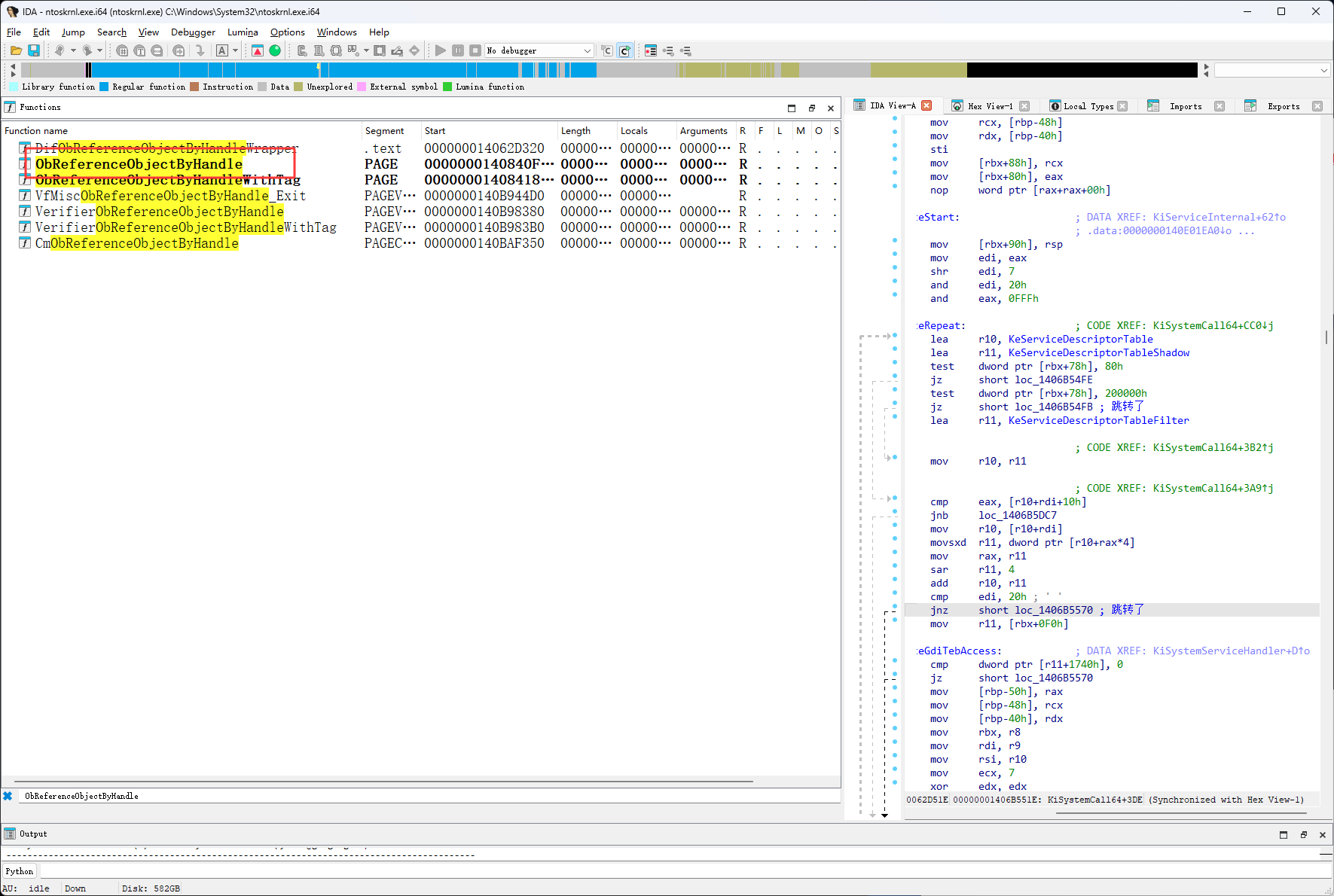Click the Lumina function green legend swatch
Image resolution: width=1334 pixels, height=896 pixels.
(x=447, y=87)
